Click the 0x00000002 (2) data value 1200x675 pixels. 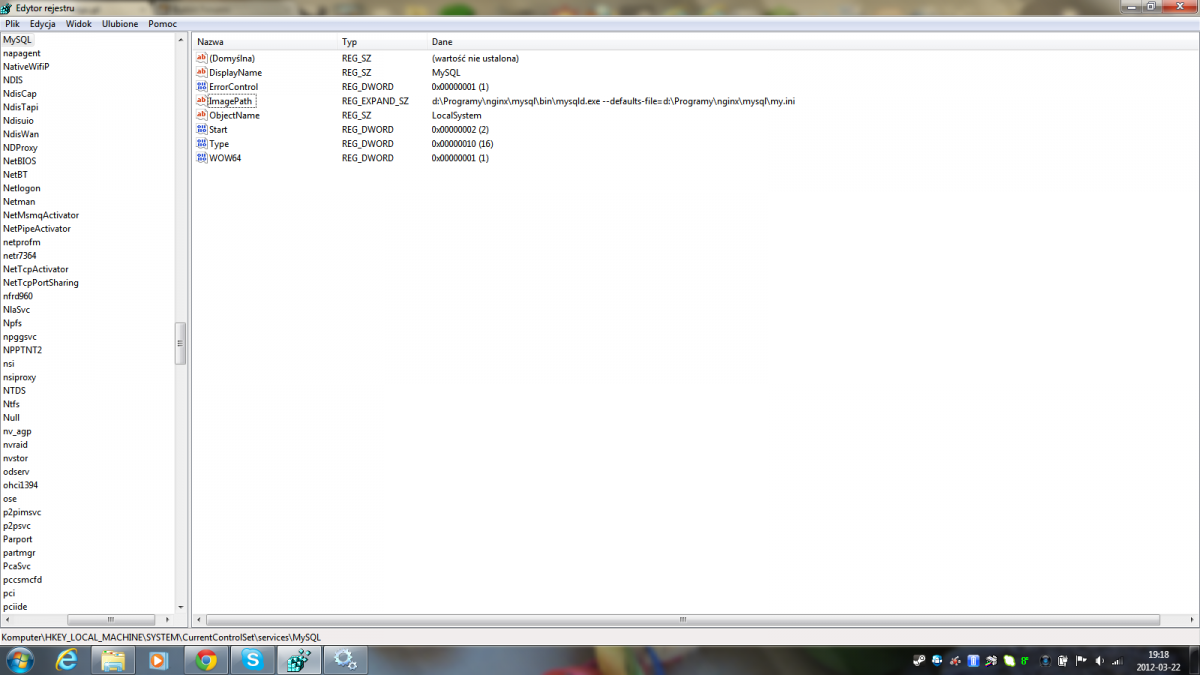pyautogui.click(x=460, y=129)
